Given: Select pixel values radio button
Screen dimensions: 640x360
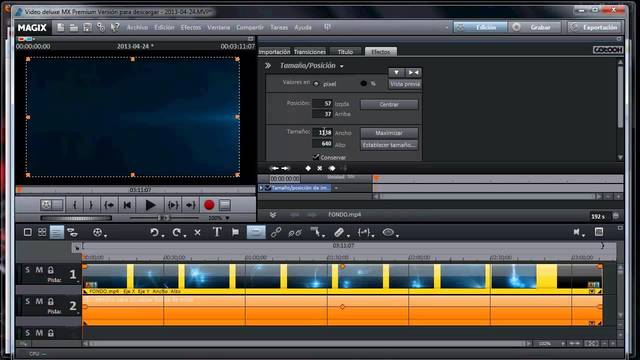Looking at the screenshot, I should click(x=316, y=84).
